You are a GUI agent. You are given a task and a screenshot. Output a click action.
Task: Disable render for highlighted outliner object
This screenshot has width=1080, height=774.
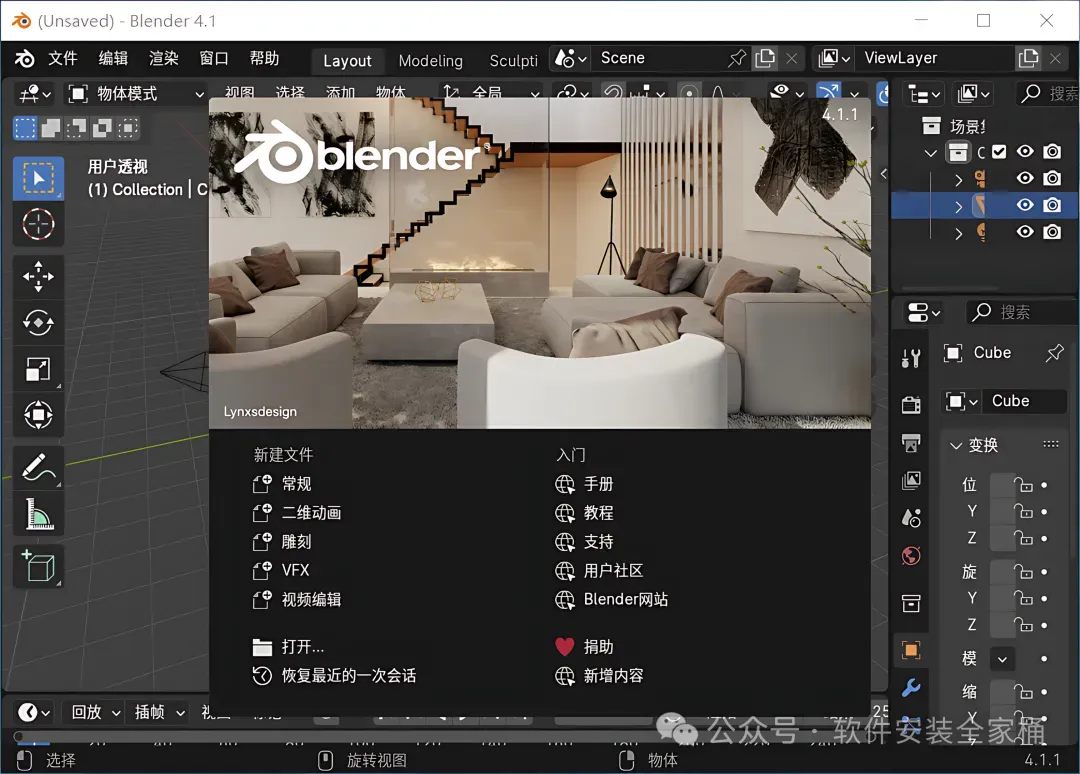1052,205
